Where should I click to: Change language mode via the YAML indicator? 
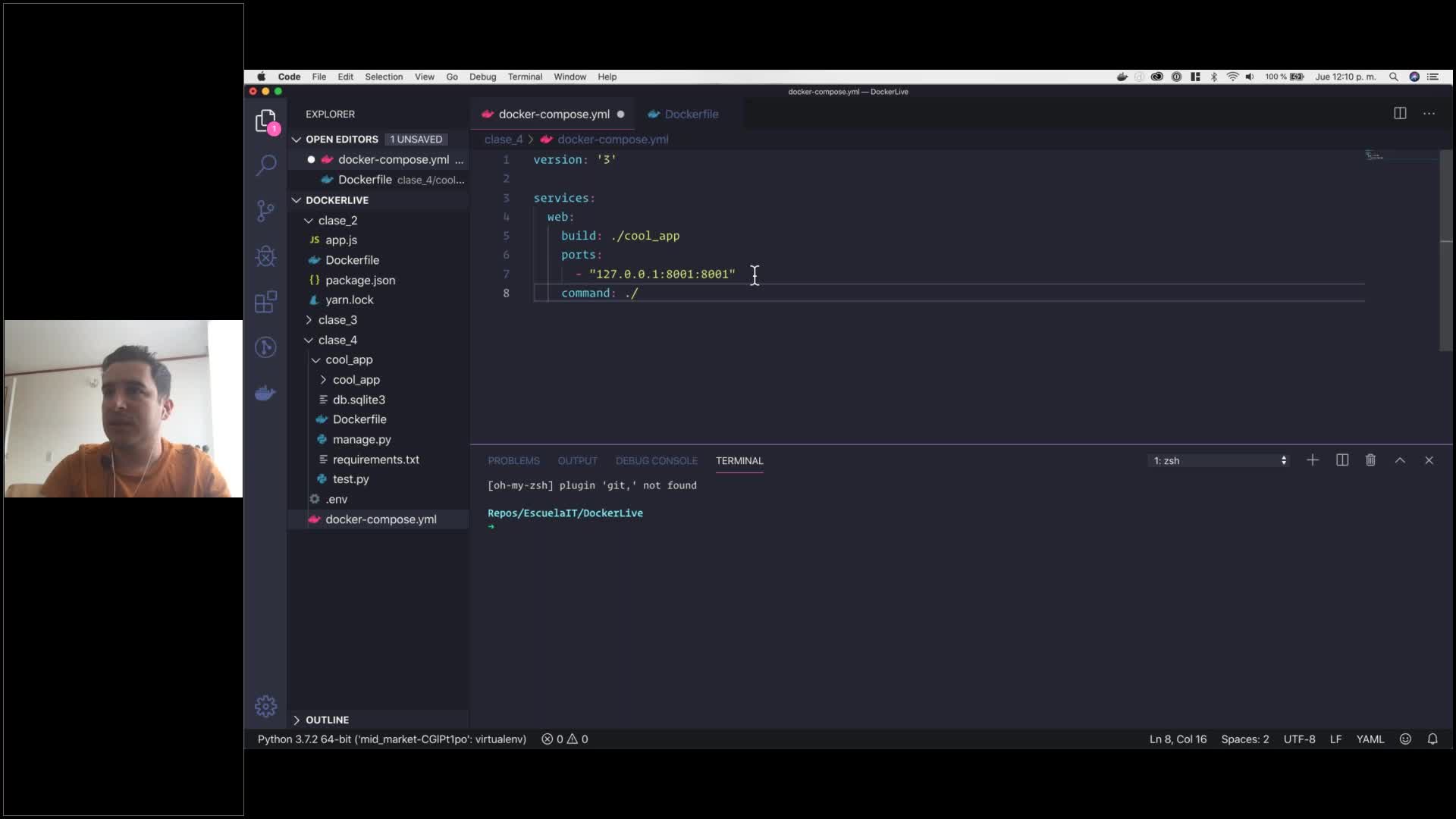coord(1371,739)
